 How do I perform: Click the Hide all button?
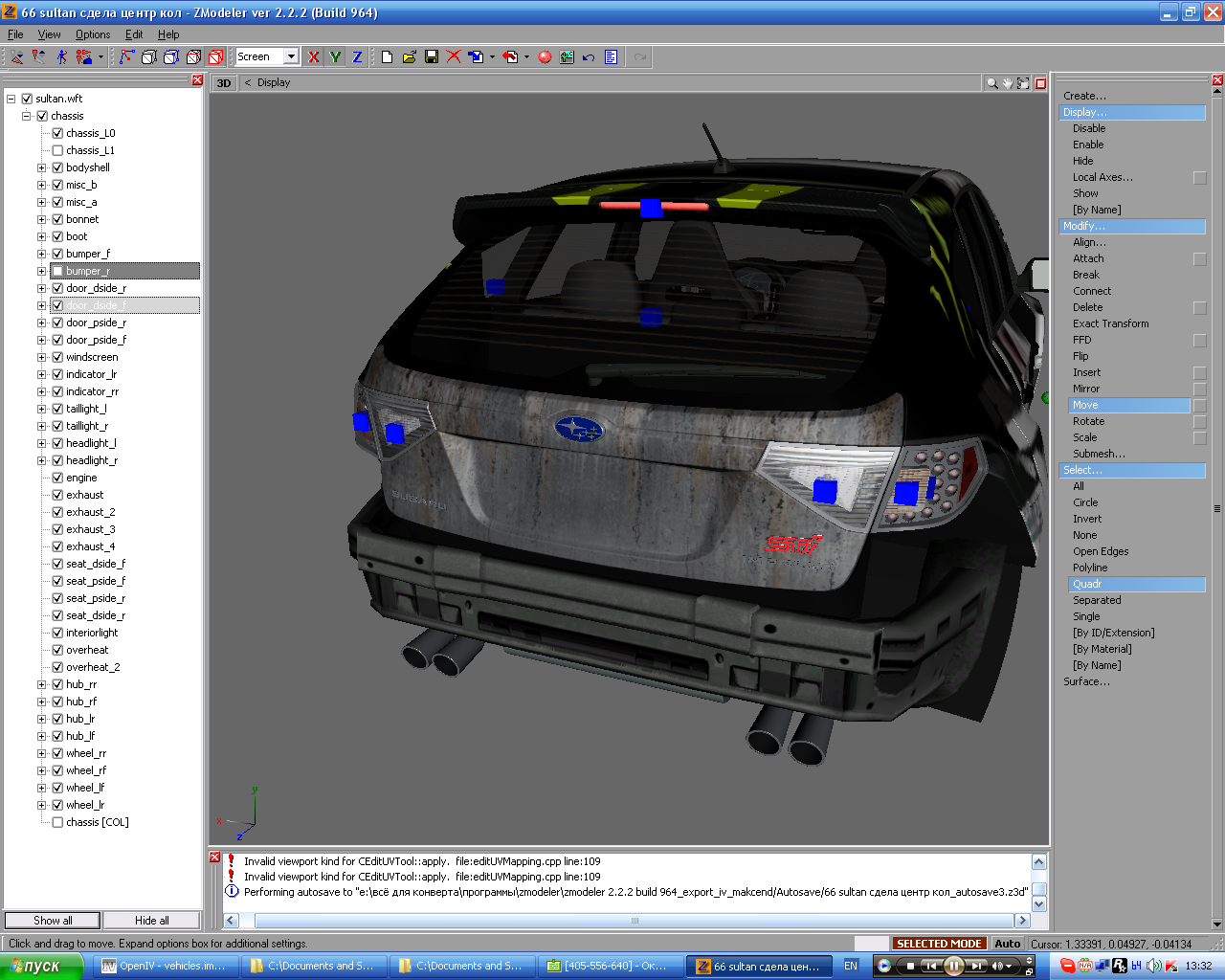tap(151, 921)
